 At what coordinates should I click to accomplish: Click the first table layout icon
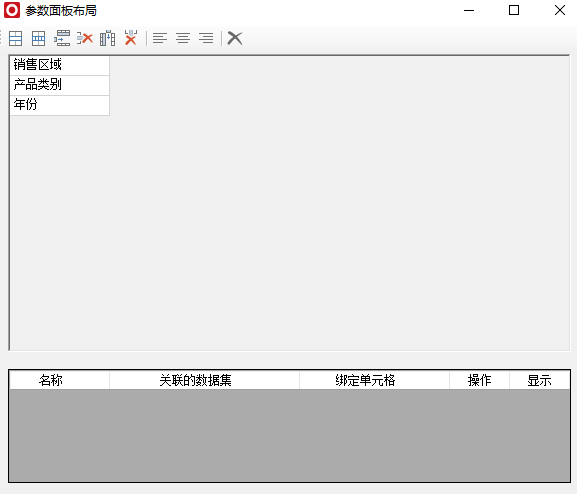(x=15, y=38)
